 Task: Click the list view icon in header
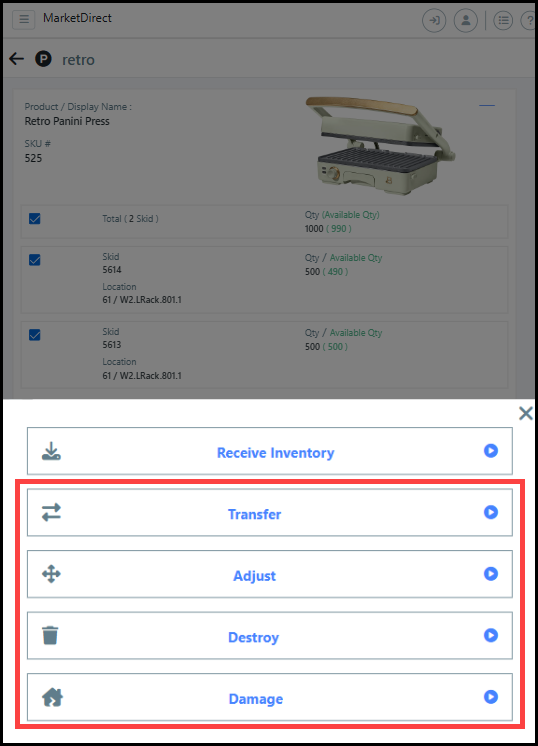pos(503,20)
